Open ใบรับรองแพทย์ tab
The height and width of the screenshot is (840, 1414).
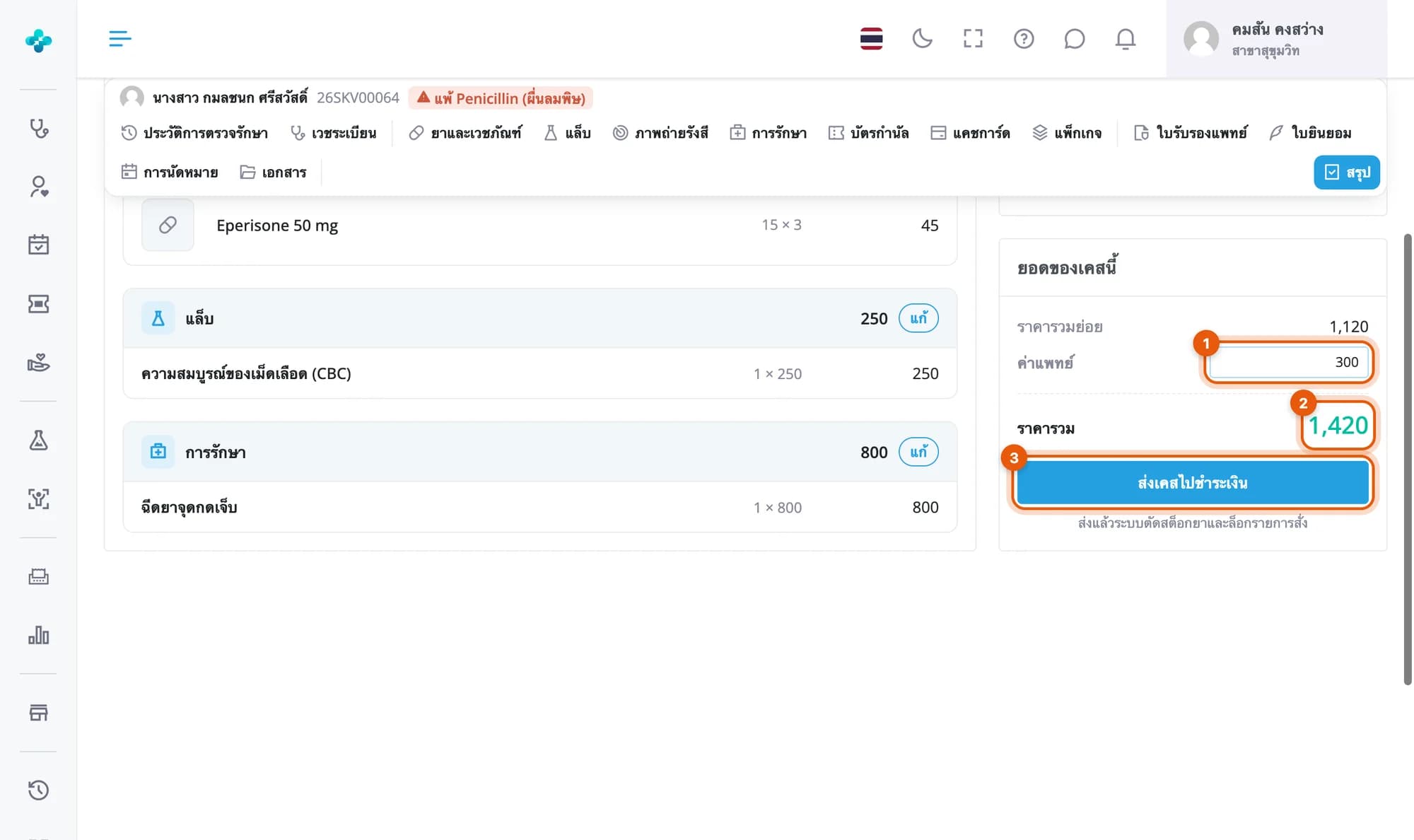pos(1191,133)
